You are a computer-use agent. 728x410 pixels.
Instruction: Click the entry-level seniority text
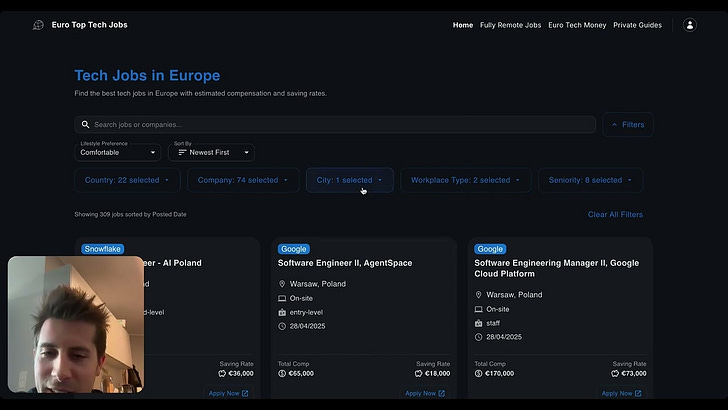[x=306, y=312]
